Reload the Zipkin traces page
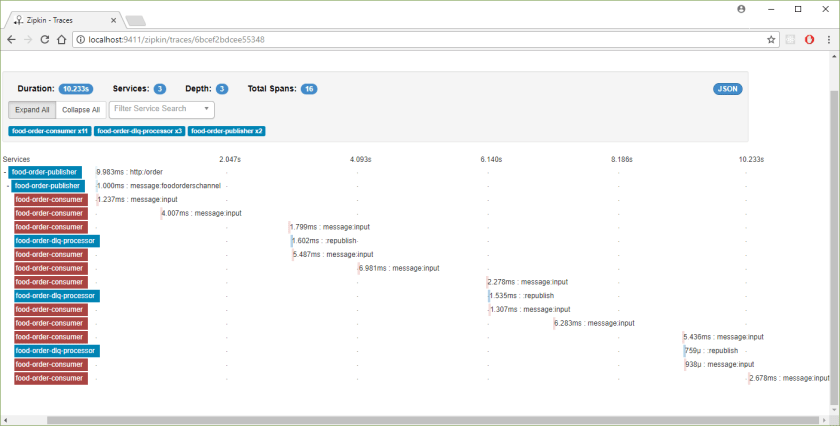840x426 pixels. (x=44, y=39)
